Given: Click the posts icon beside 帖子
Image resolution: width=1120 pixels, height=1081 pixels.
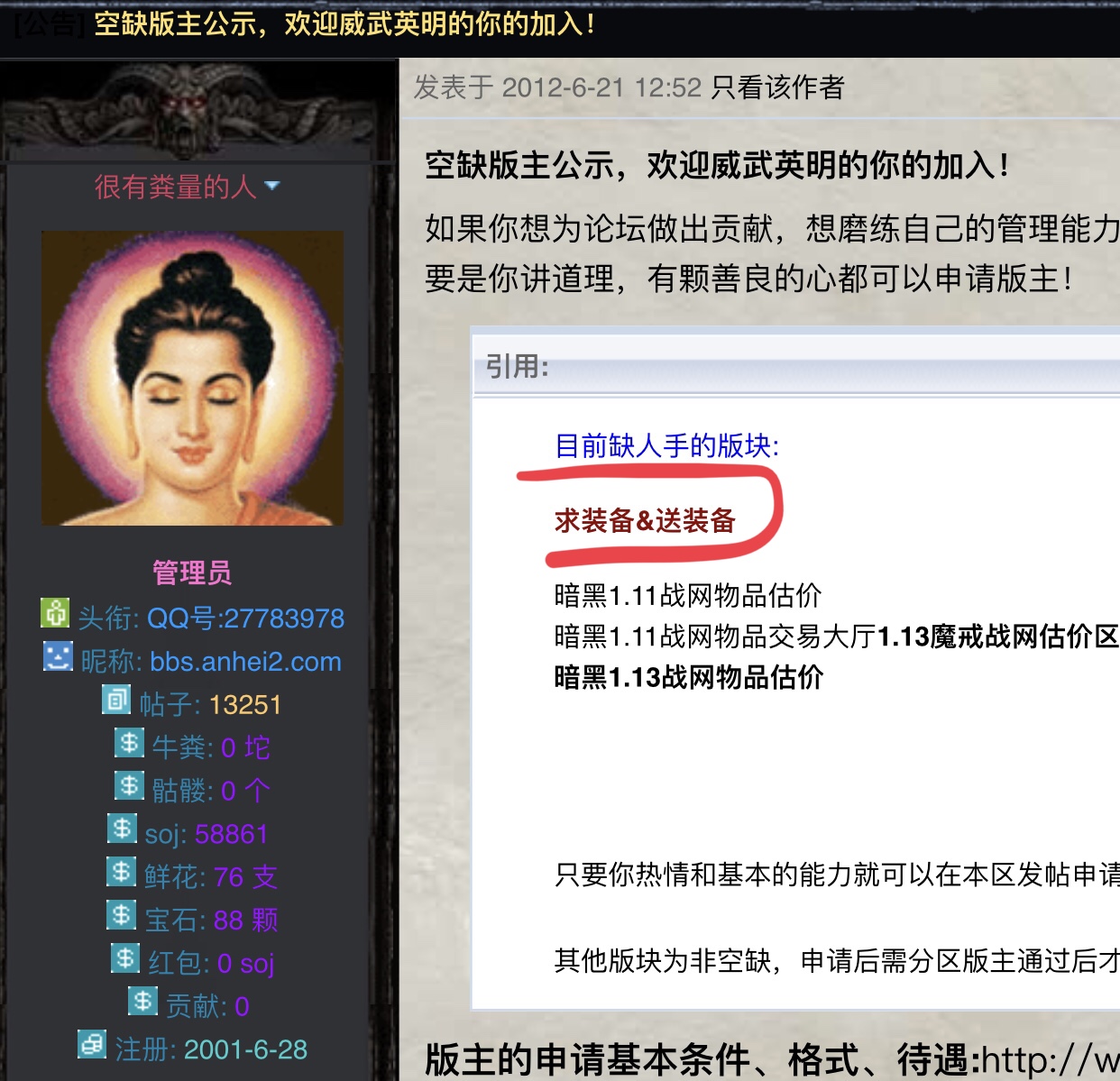Looking at the screenshot, I should coord(116,700).
